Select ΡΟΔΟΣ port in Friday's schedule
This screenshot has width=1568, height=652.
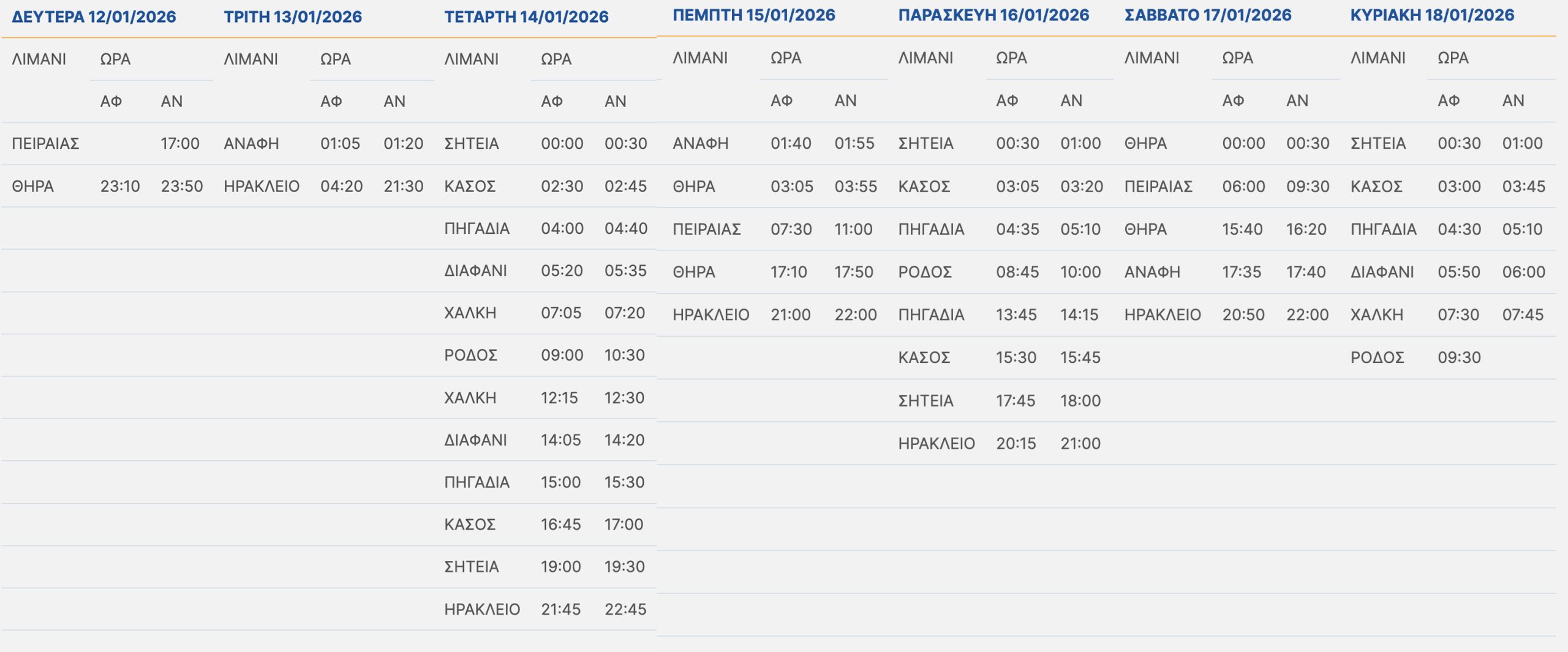coord(924,272)
